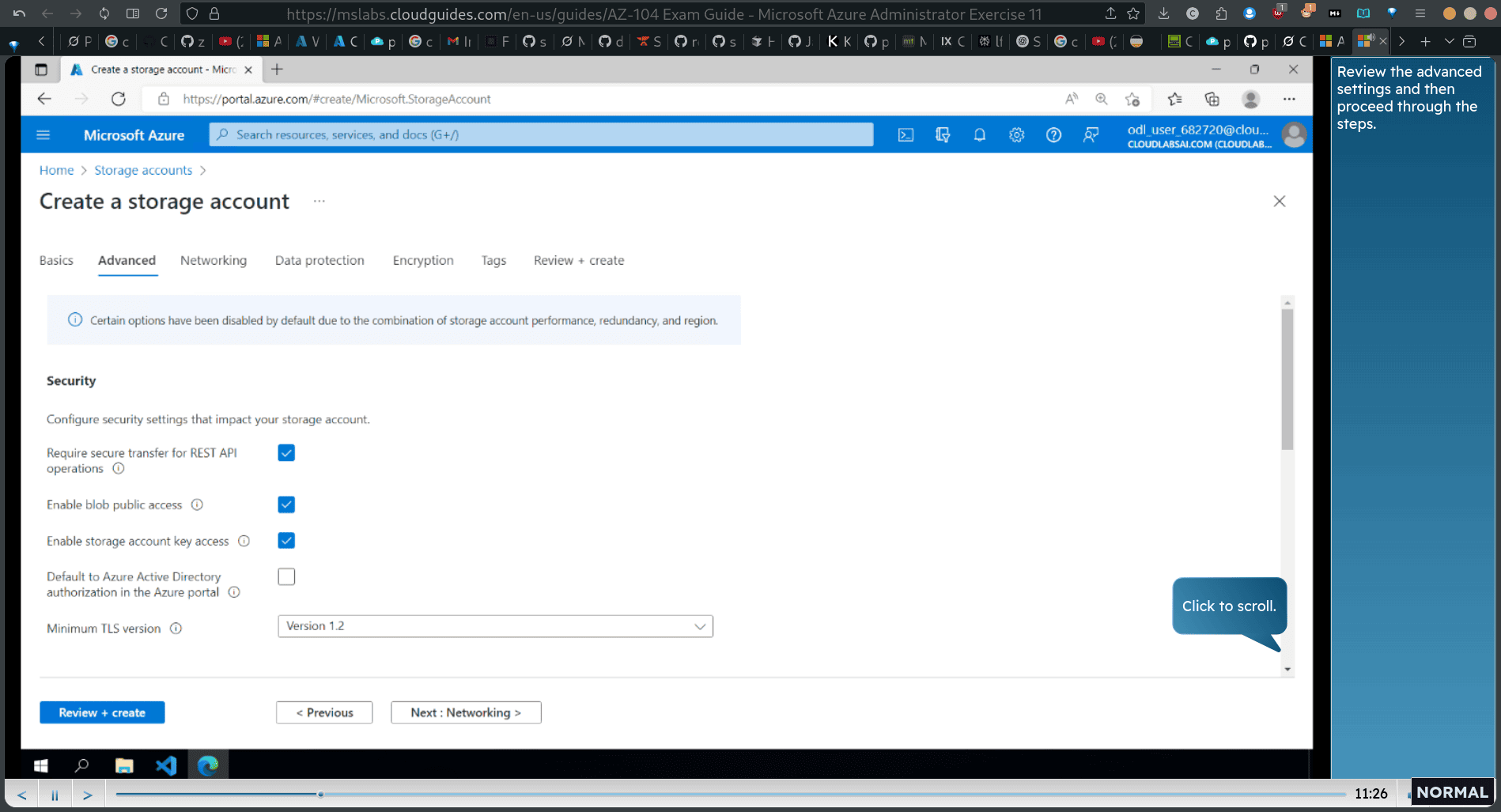This screenshot has height=812, width=1501.
Task: Check Default to Azure Active Directory authorization
Action: point(286,577)
